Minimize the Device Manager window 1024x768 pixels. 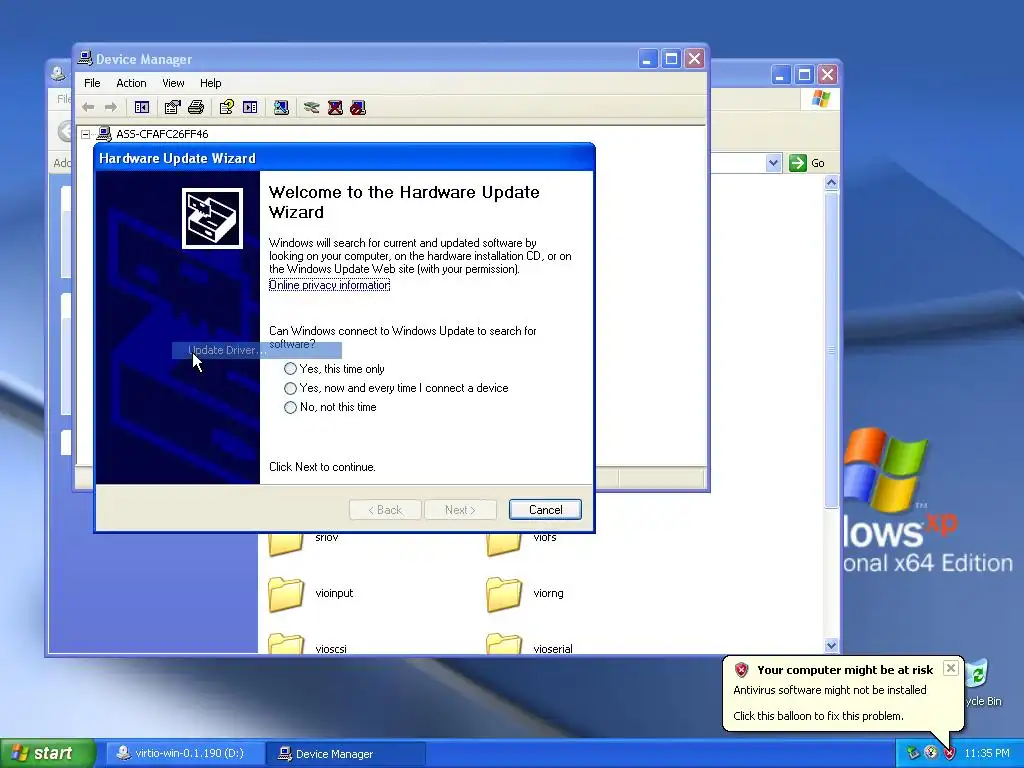tap(647, 59)
